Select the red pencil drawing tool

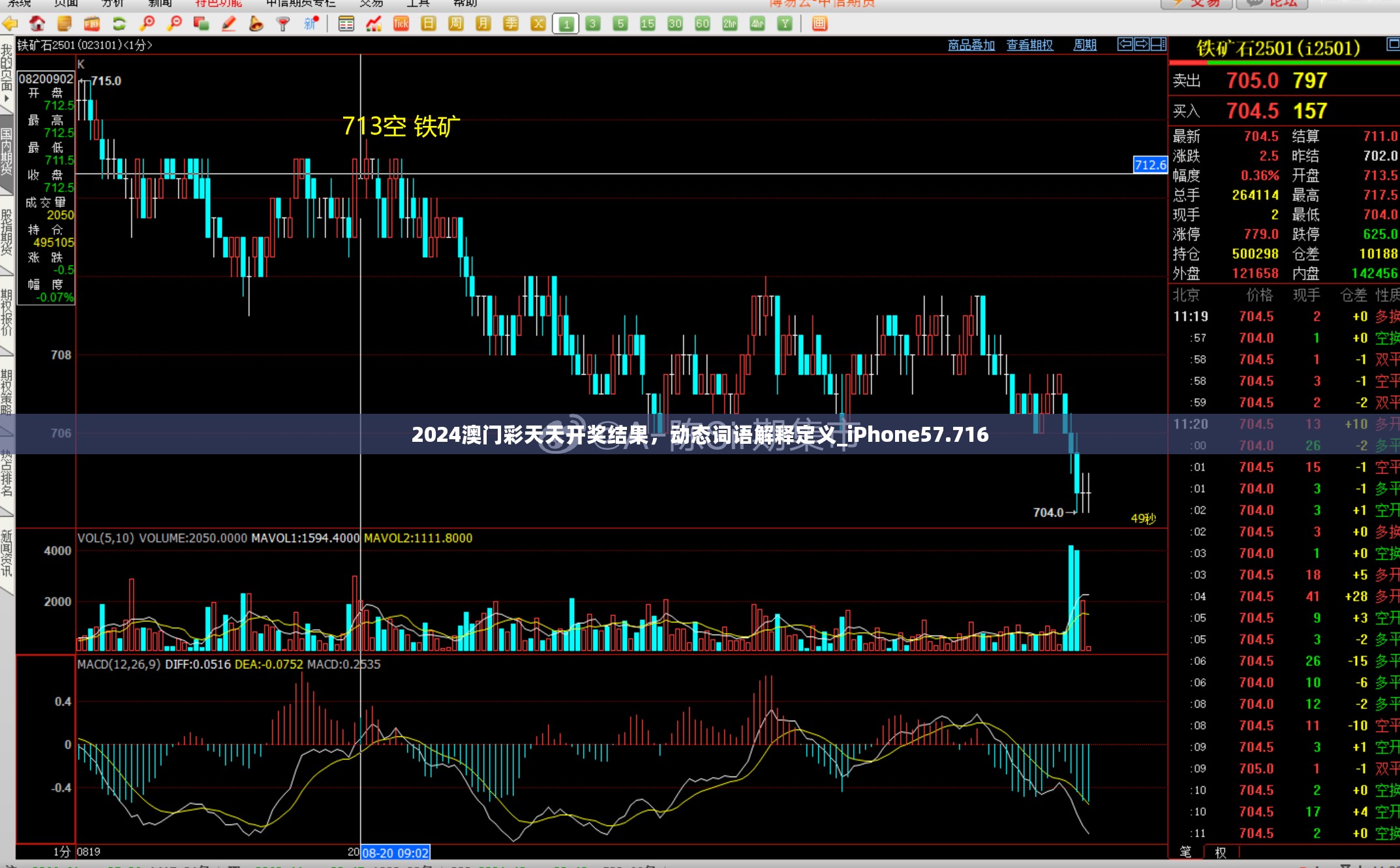pyautogui.click(x=229, y=25)
